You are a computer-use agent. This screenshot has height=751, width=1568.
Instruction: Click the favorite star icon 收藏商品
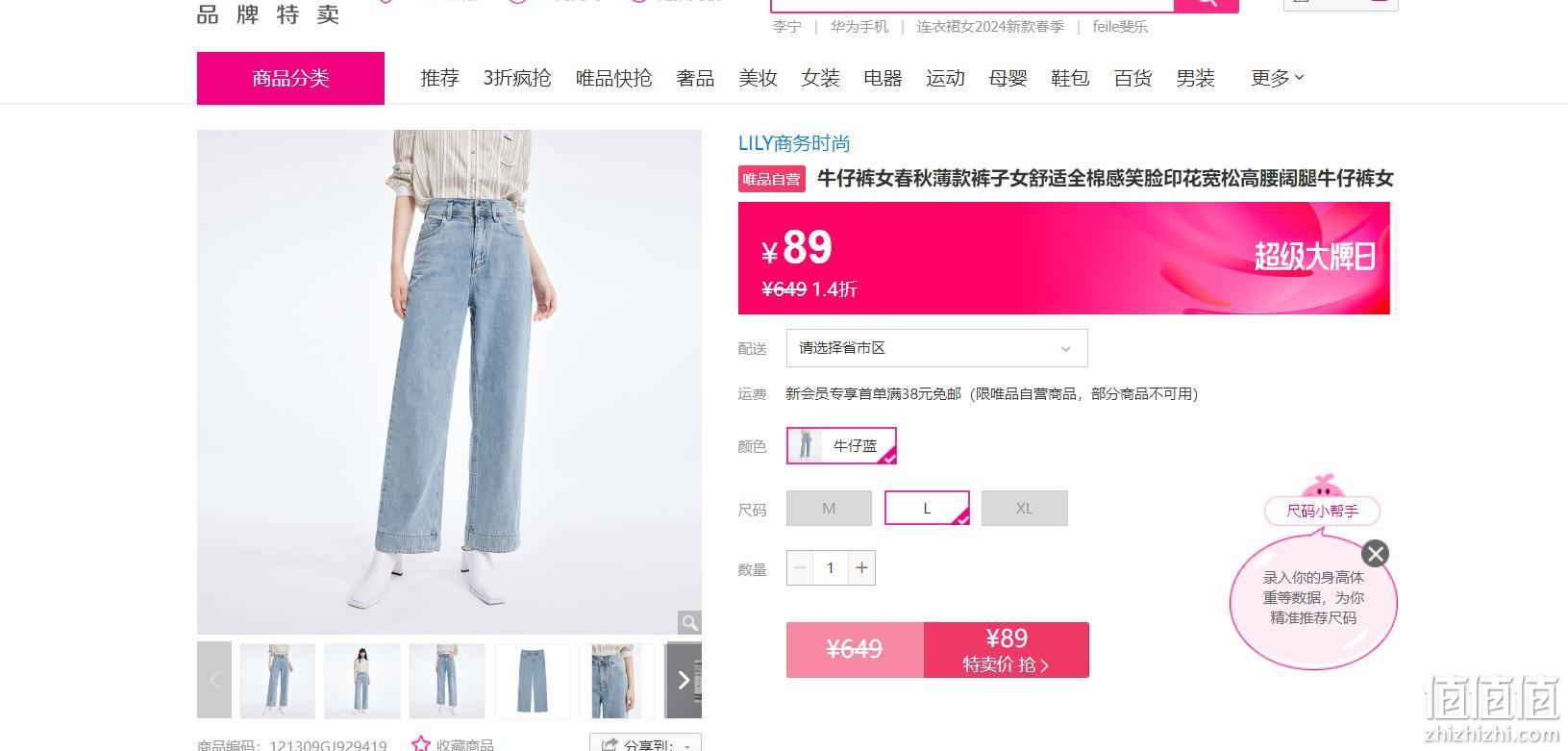421,743
